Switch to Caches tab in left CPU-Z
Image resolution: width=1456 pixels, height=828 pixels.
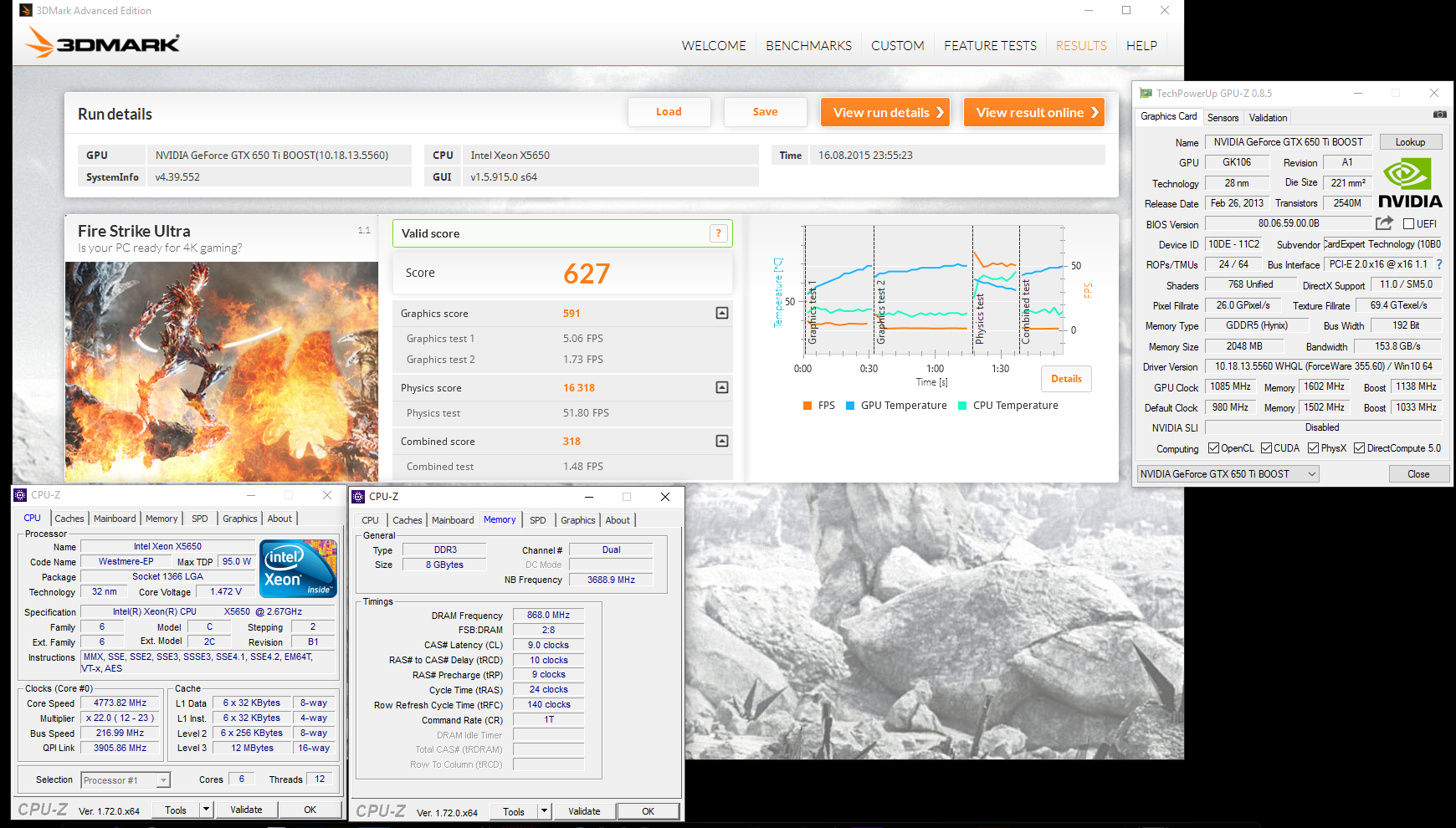69,519
